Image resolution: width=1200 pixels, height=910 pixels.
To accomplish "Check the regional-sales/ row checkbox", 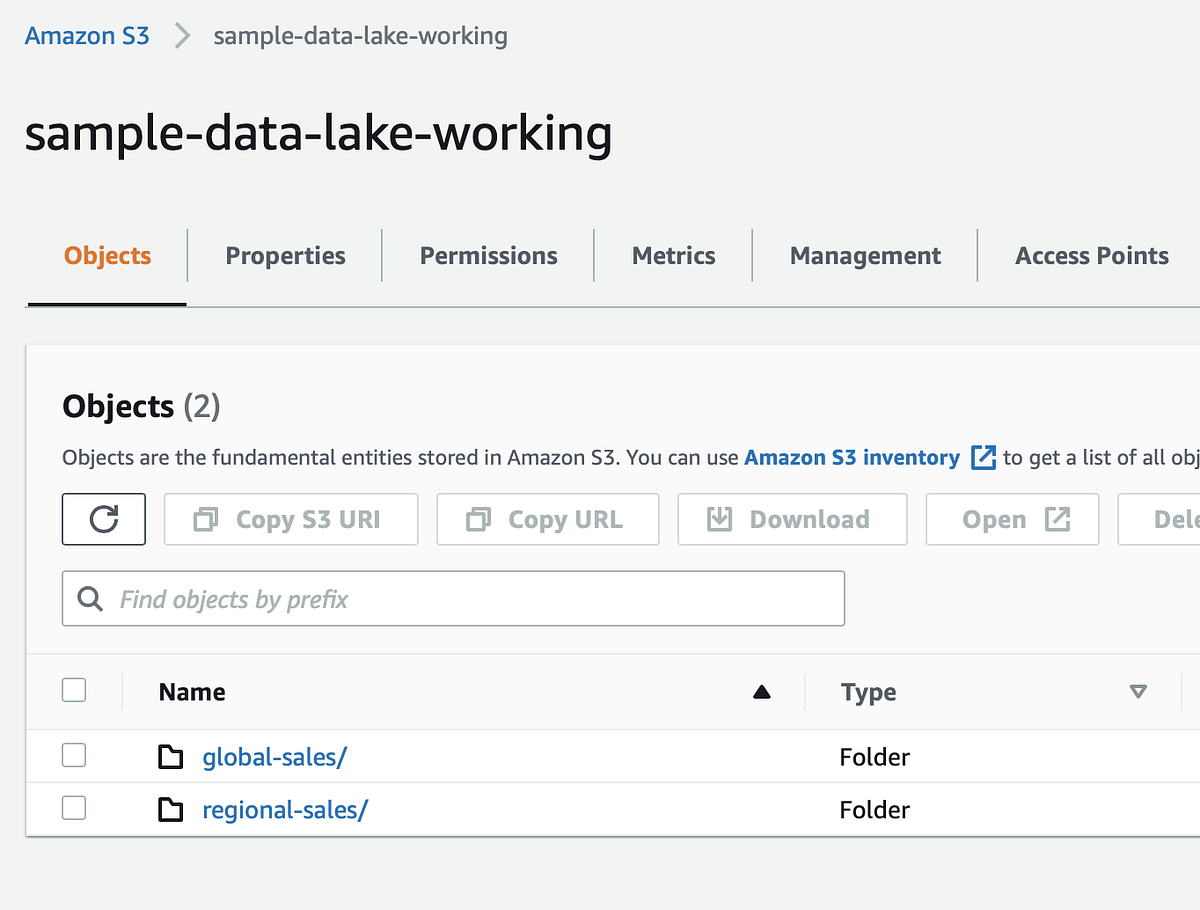I will pyautogui.click(x=74, y=807).
